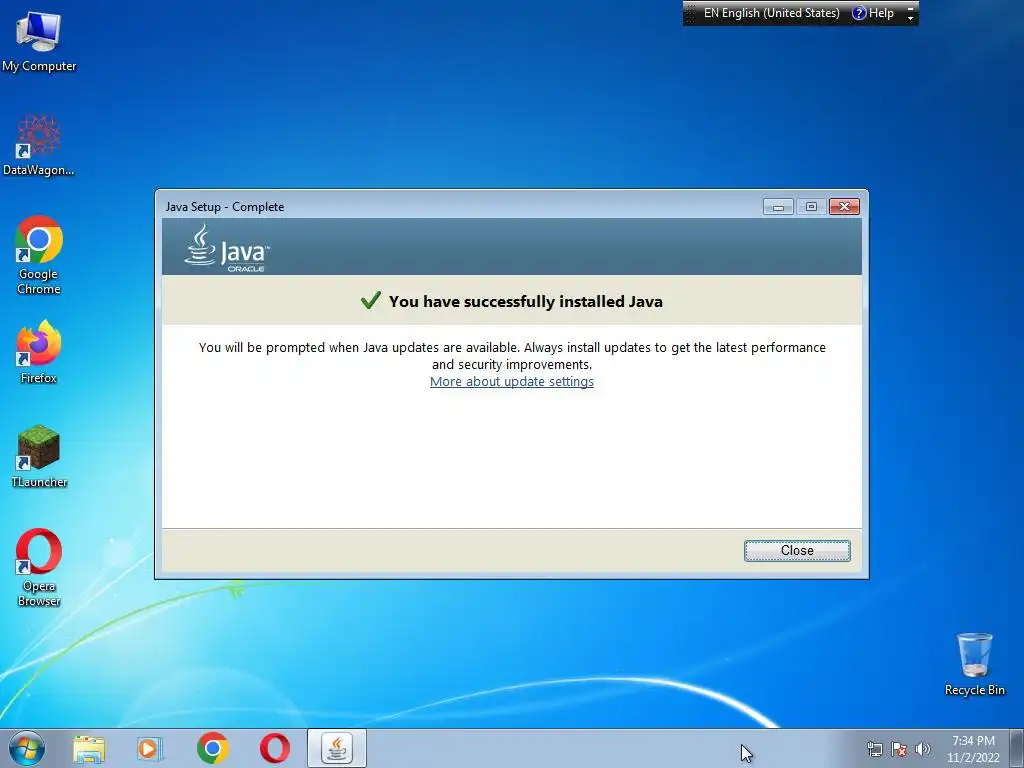This screenshot has height=768, width=1024.
Task: Click the 'You have successfully installed Java' heading
Action: pos(526,301)
